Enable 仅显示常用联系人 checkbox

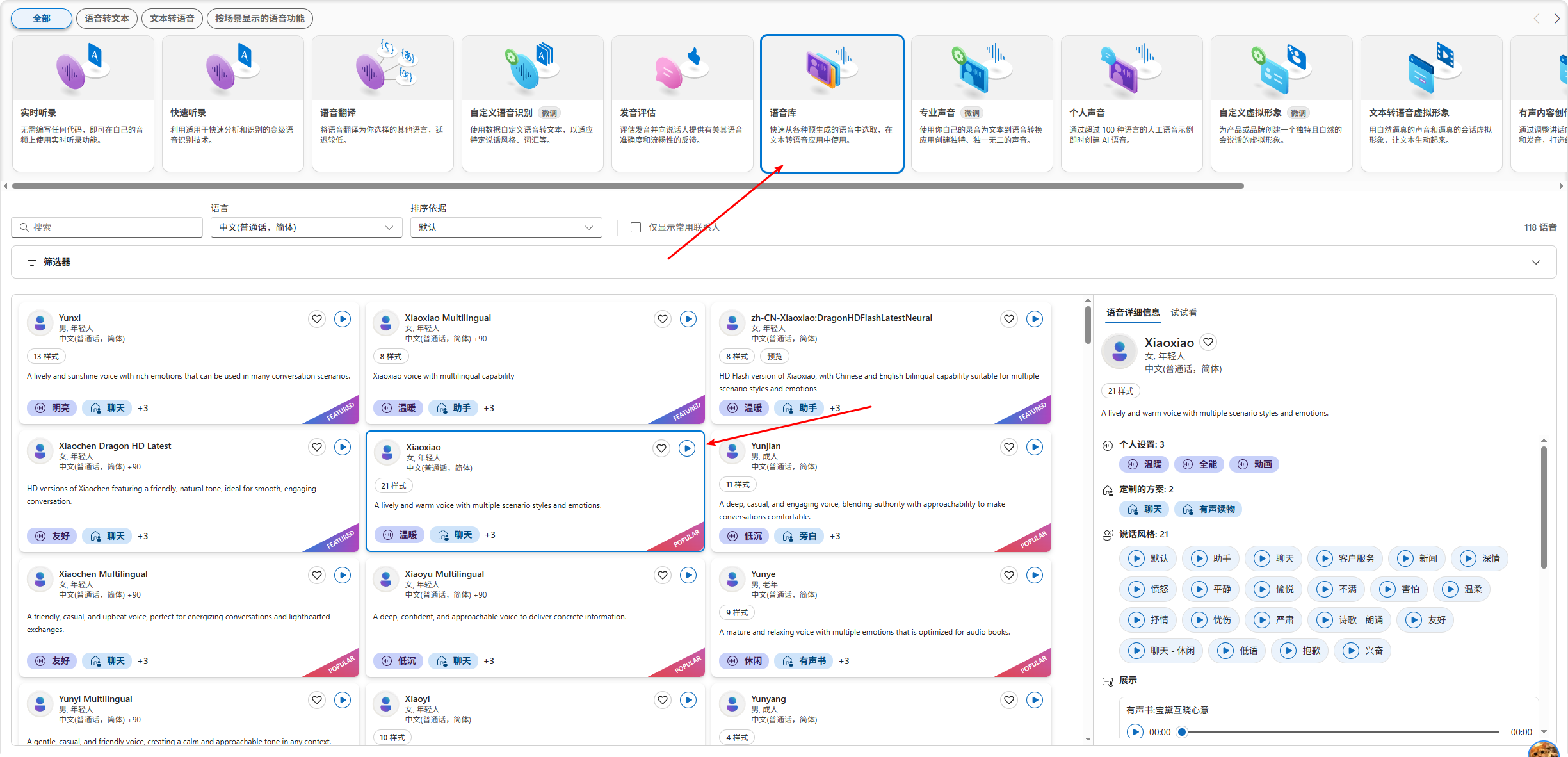click(636, 227)
